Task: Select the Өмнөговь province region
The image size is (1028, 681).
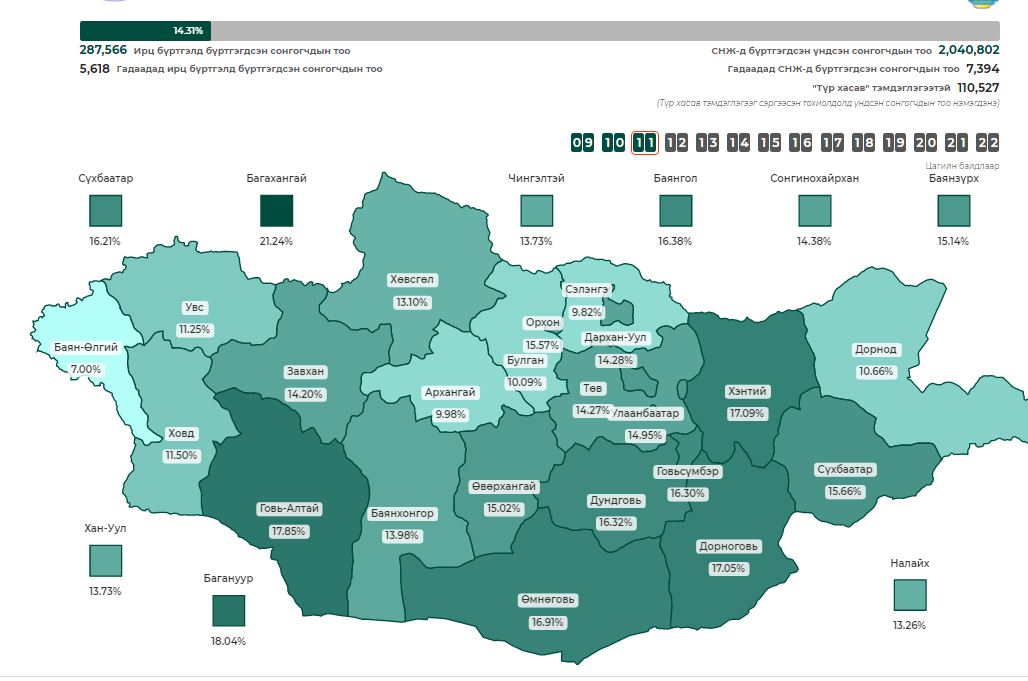Action: click(548, 600)
